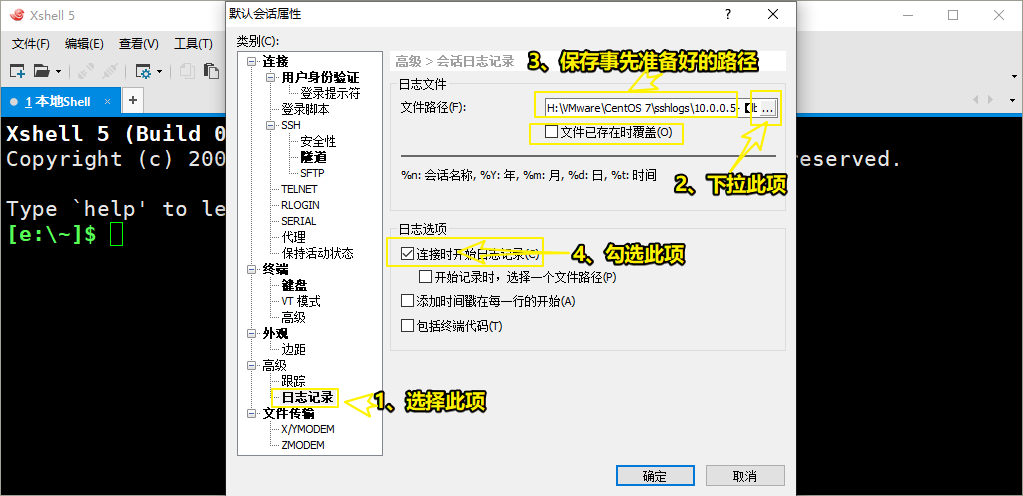This screenshot has width=1023, height=496.
Task: Close the 本地Shell tab with its X
Action: click(x=108, y=101)
